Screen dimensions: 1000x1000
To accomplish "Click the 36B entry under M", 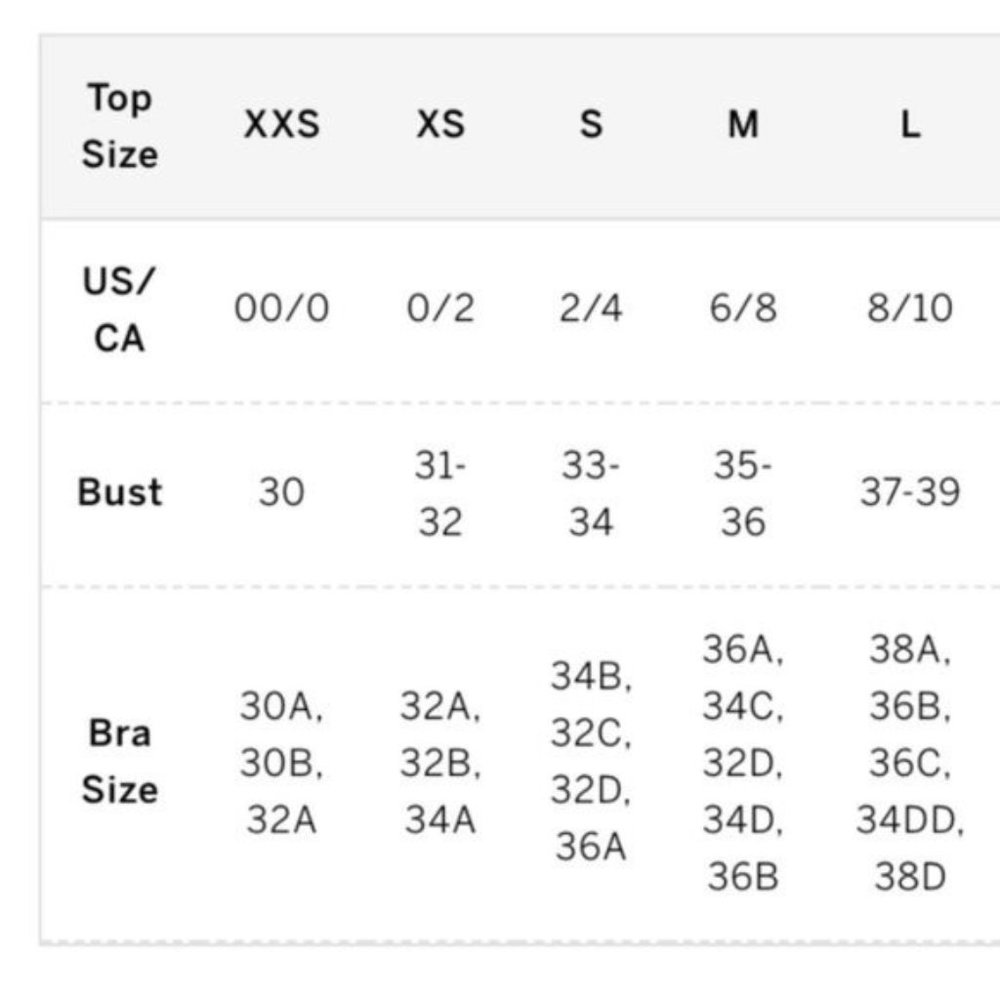I will (743, 877).
